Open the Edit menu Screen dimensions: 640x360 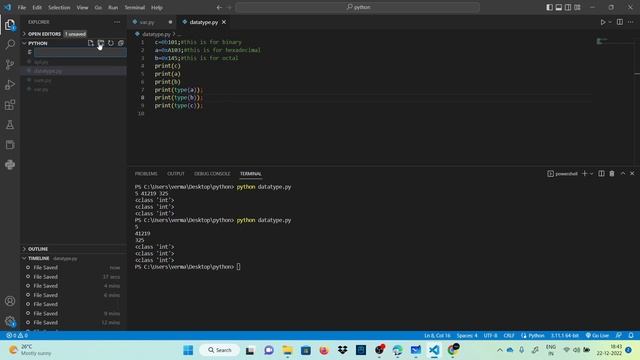coord(37,7)
